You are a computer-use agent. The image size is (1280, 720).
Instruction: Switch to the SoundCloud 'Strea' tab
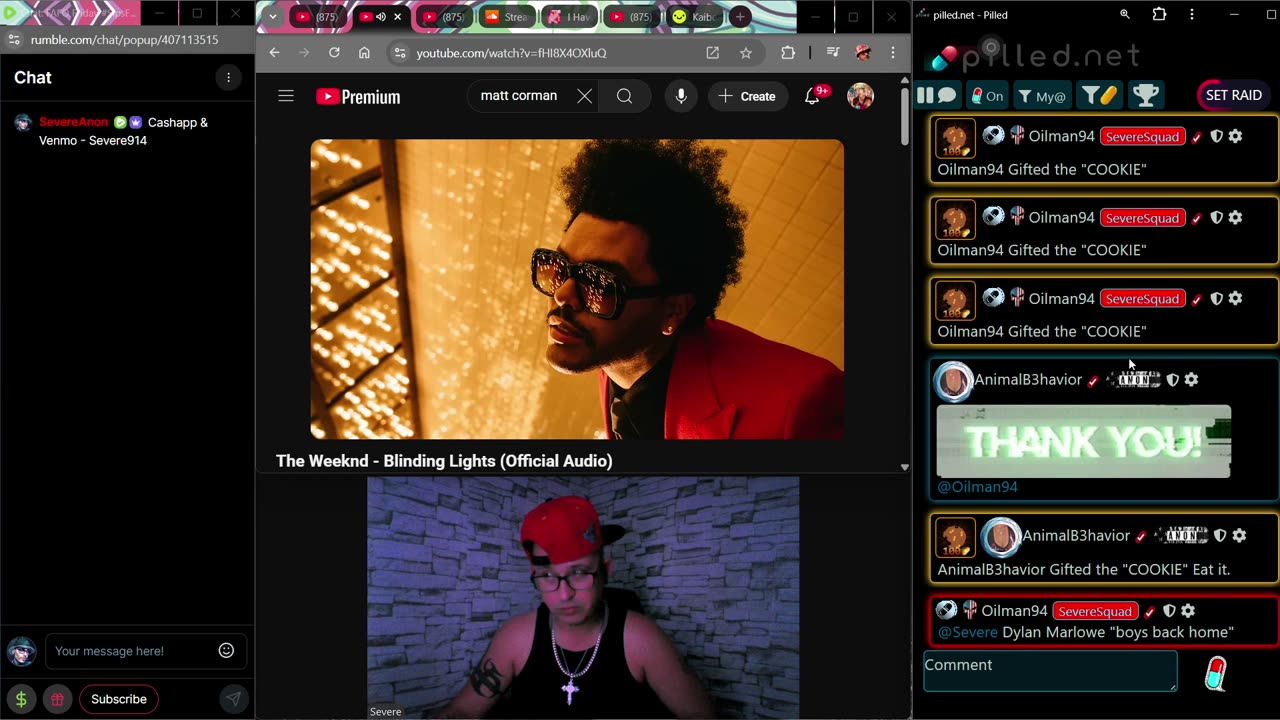(x=507, y=17)
